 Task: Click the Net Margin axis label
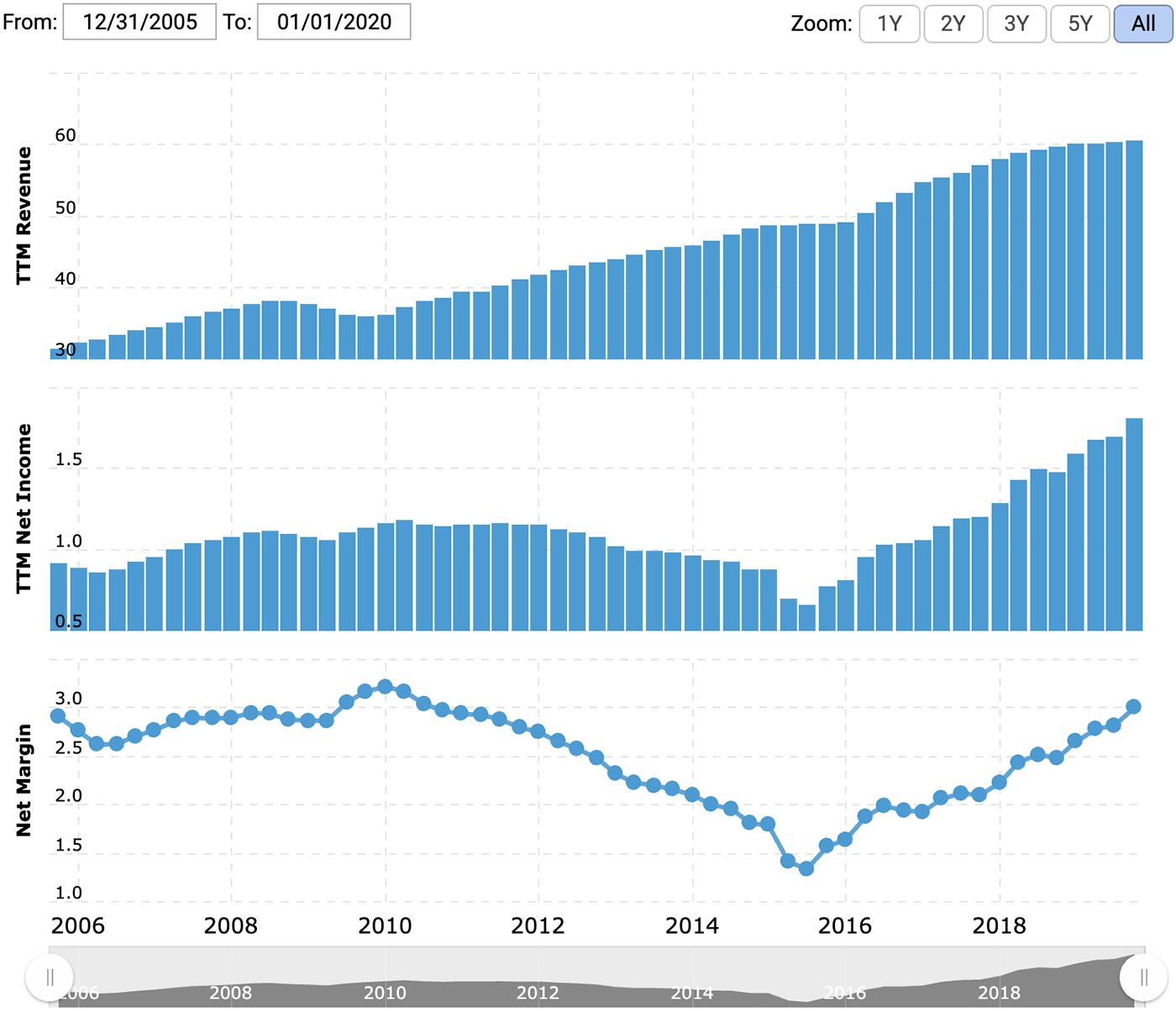pos(24,780)
